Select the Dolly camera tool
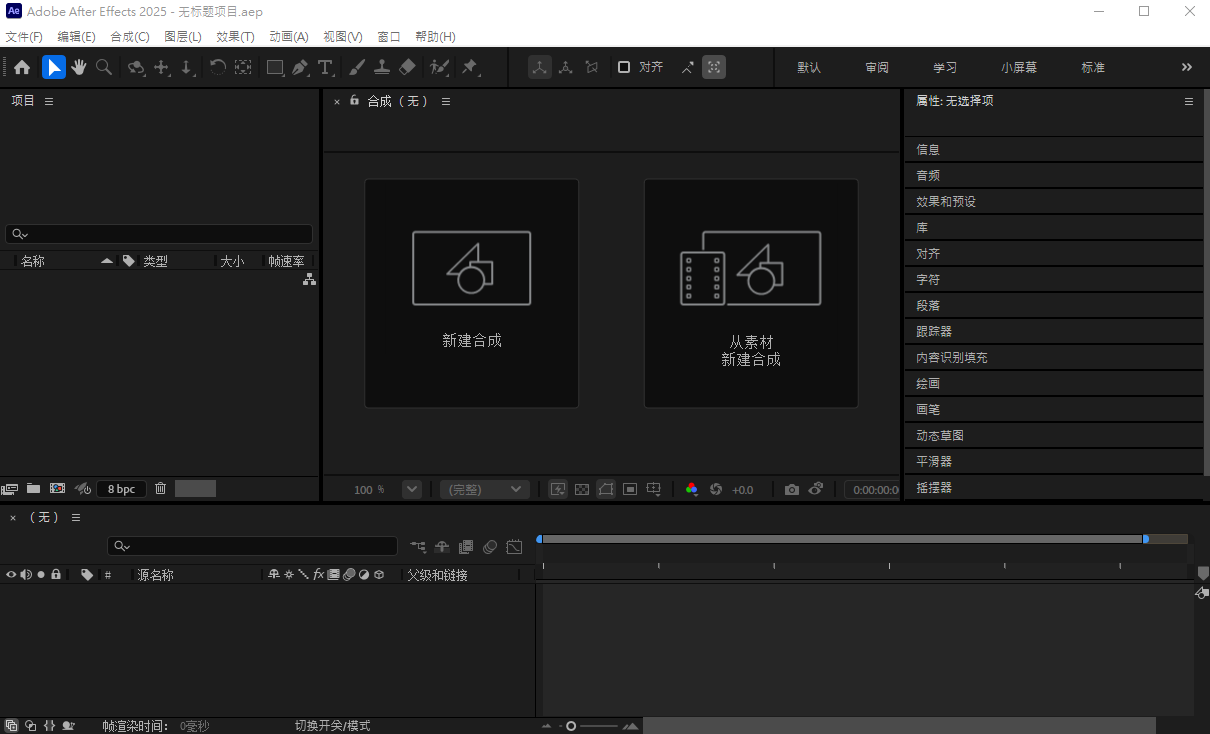The height and width of the screenshot is (734, 1210). tap(187, 67)
